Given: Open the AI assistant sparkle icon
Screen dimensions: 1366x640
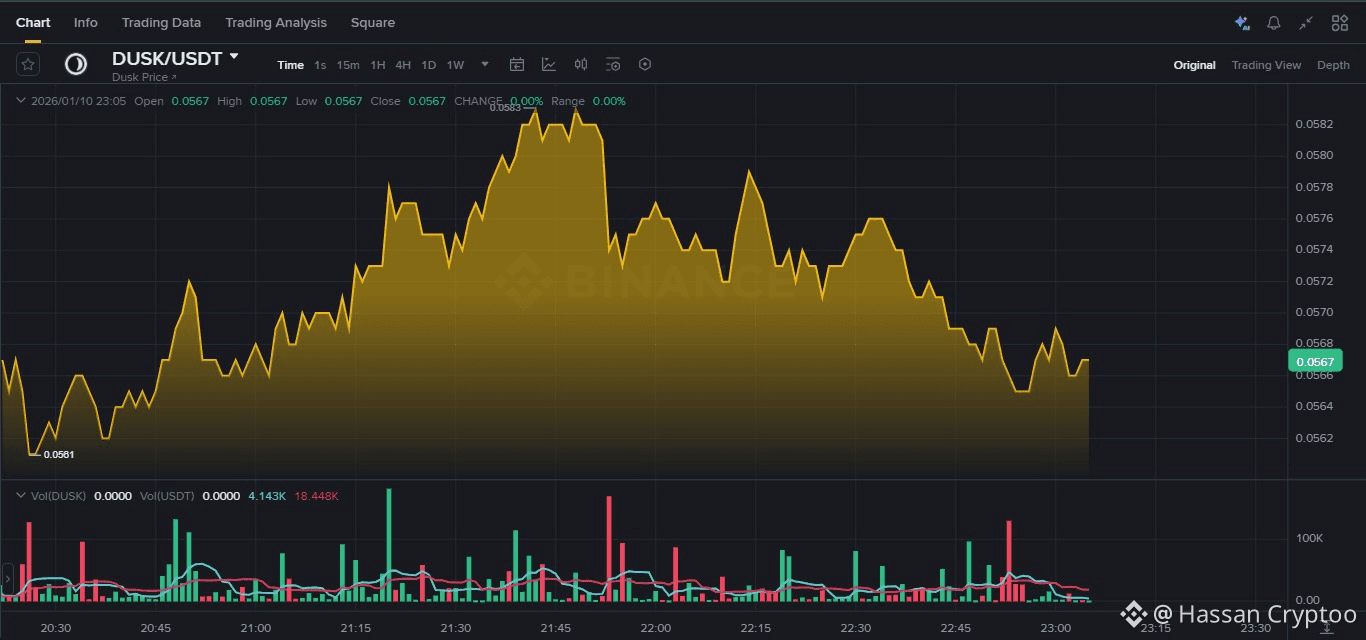Looking at the screenshot, I should (x=1242, y=22).
